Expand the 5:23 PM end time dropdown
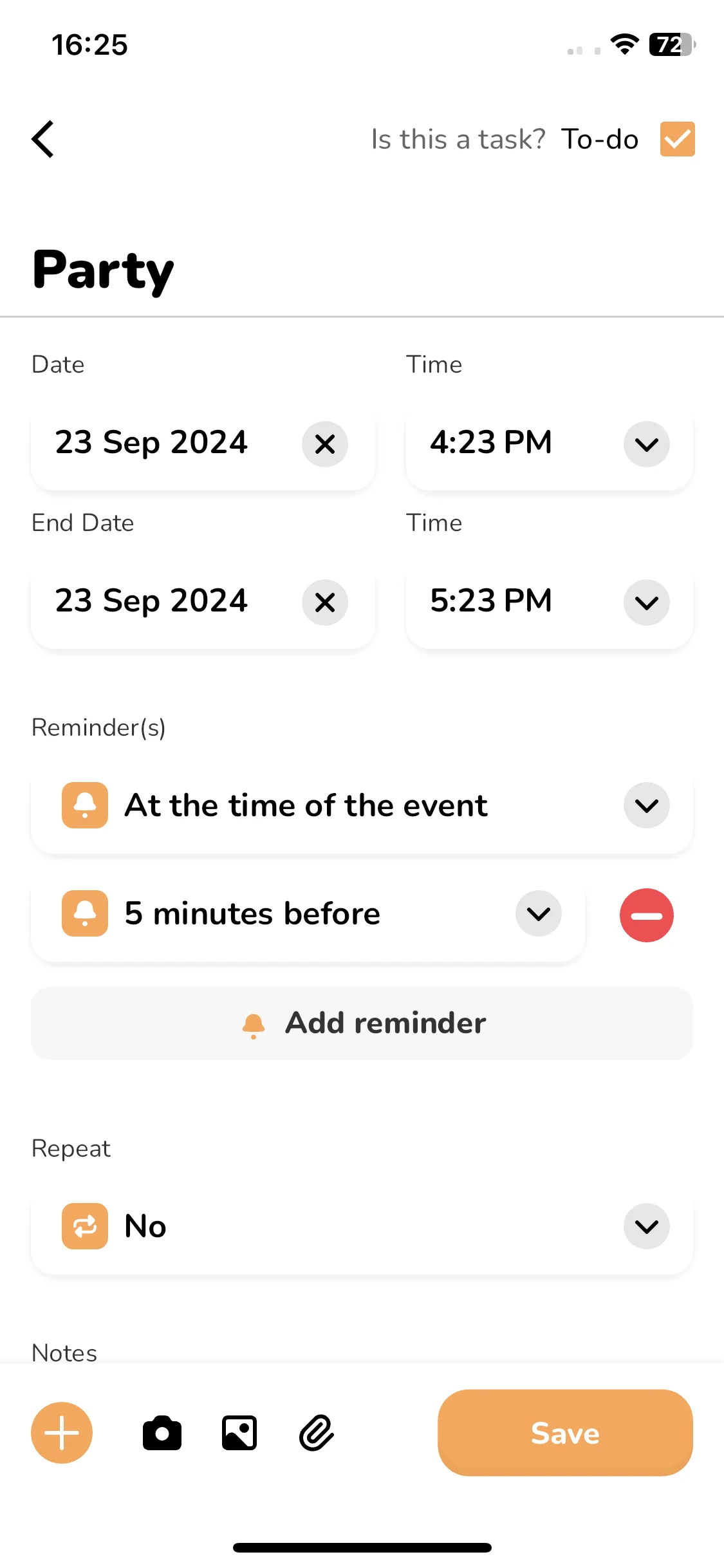Screen dimensions: 724x1568 click(646, 602)
